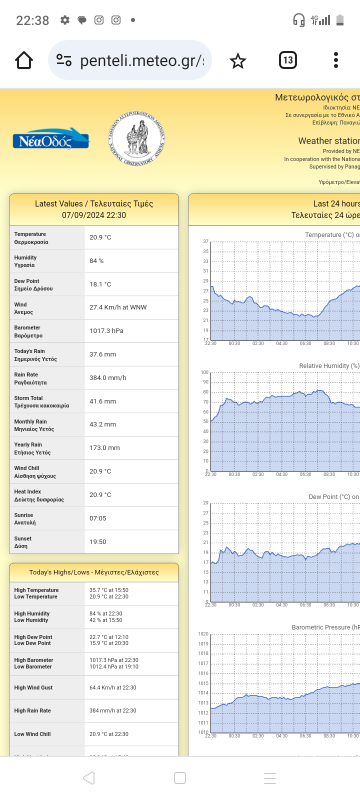360x800 pixels.
Task: Select sunset time 19:50
Action: pos(98,542)
